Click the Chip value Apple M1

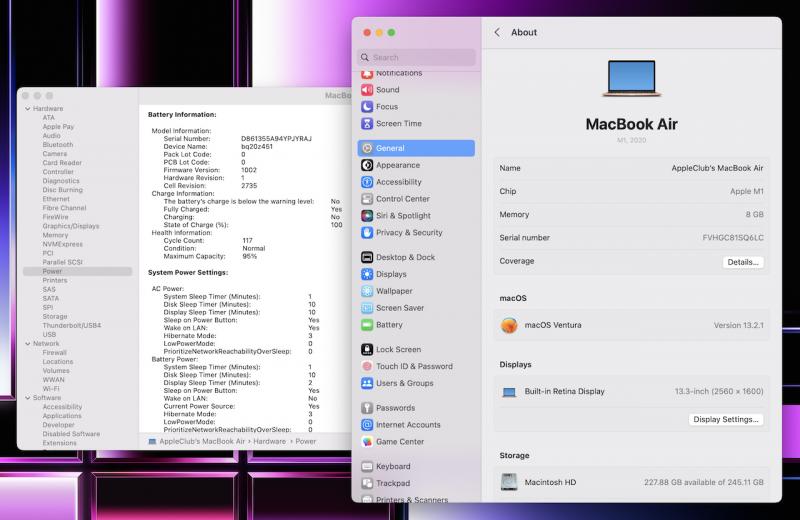click(x=746, y=191)
